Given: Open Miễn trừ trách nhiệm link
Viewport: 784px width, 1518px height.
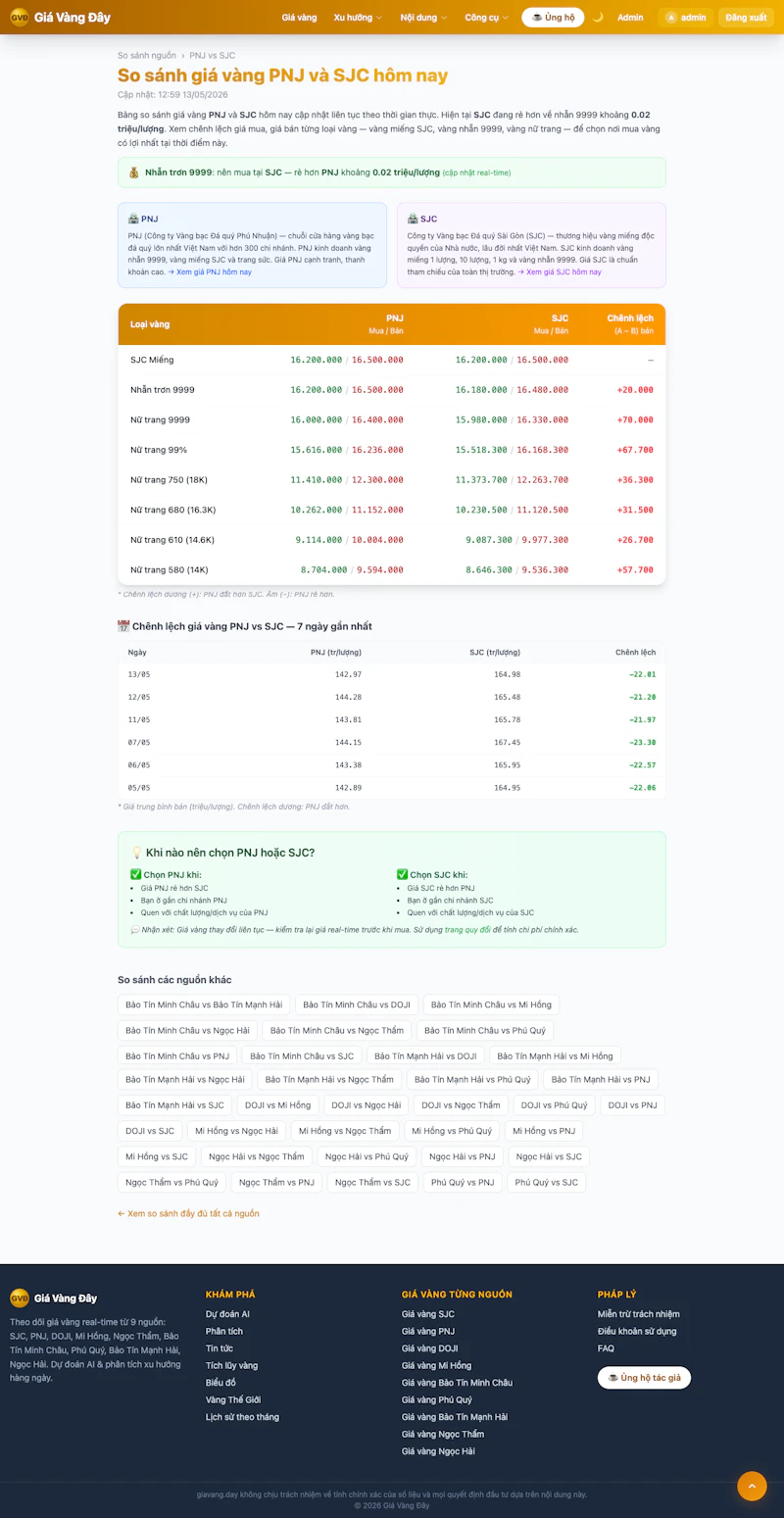Looking at the screenshot, I should (x=639, y=1314).
